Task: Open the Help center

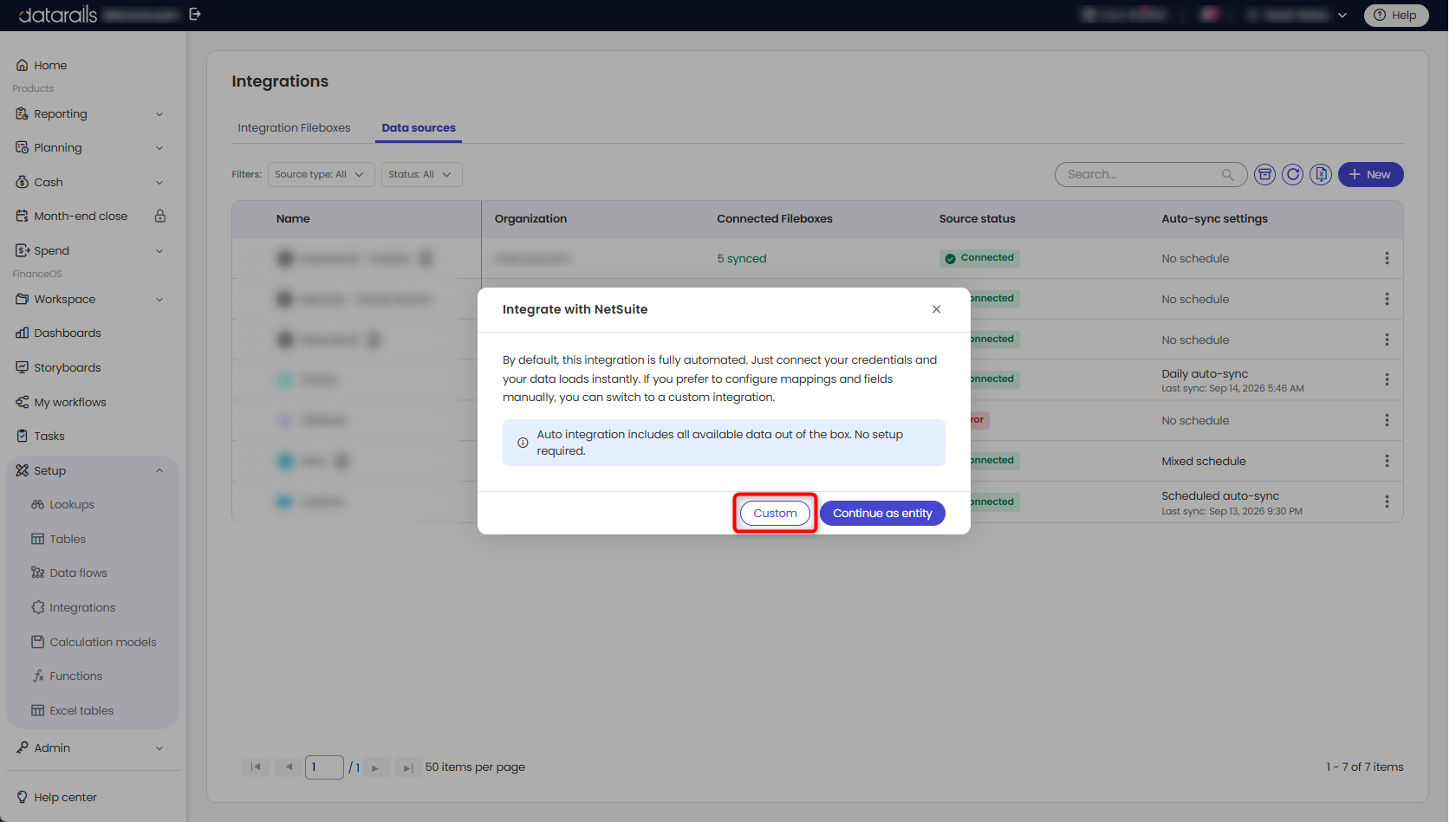Action: [x=65, y=797]
